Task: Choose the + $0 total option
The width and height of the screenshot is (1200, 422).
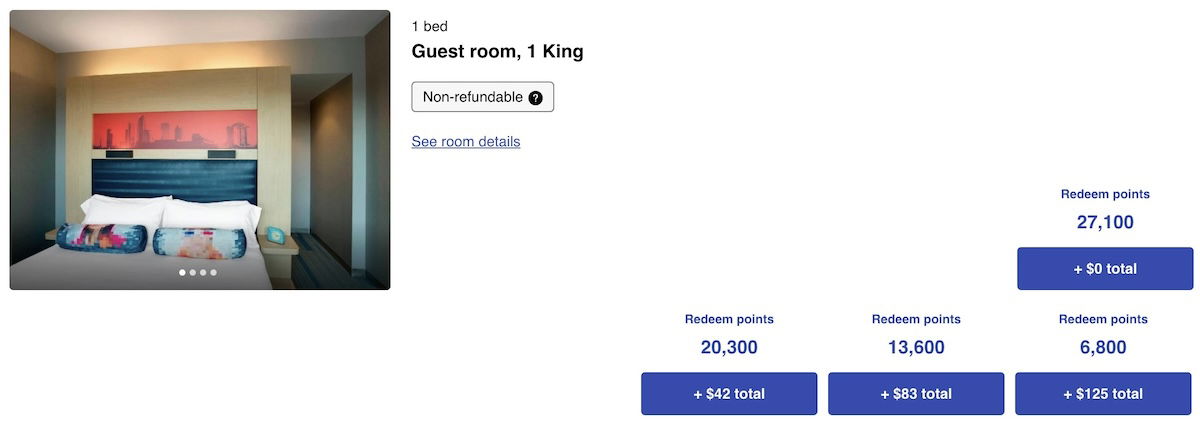Action: (x=1105, y=269)
